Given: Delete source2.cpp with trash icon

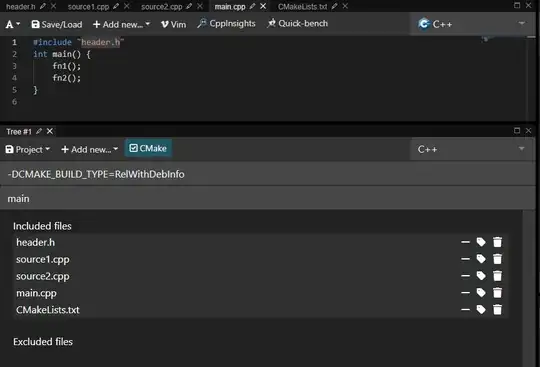Looking at the screenshot, I should (x=497, y=276).
